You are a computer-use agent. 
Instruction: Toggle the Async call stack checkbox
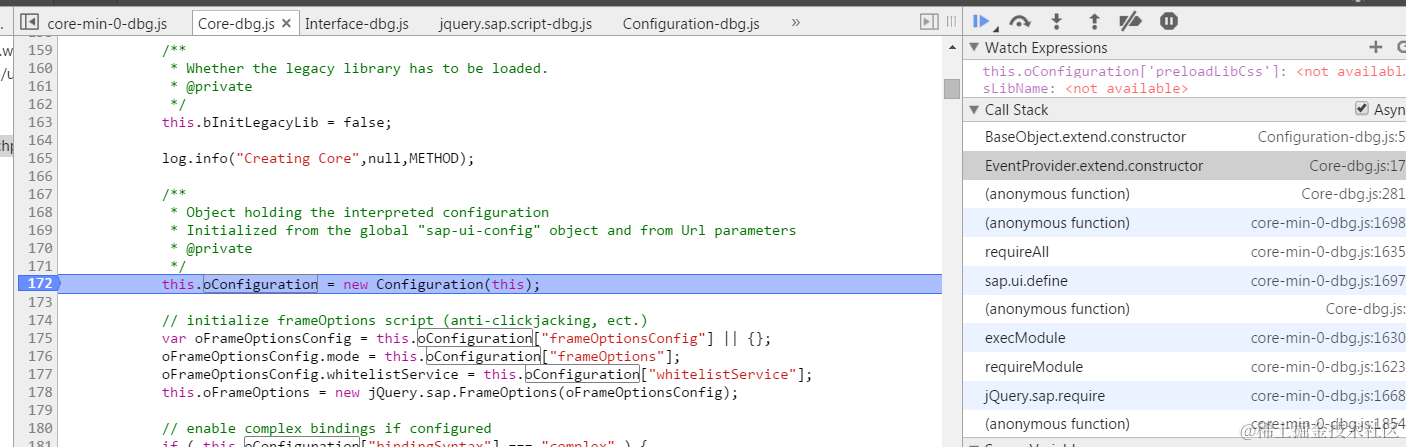coord(1361,108)
